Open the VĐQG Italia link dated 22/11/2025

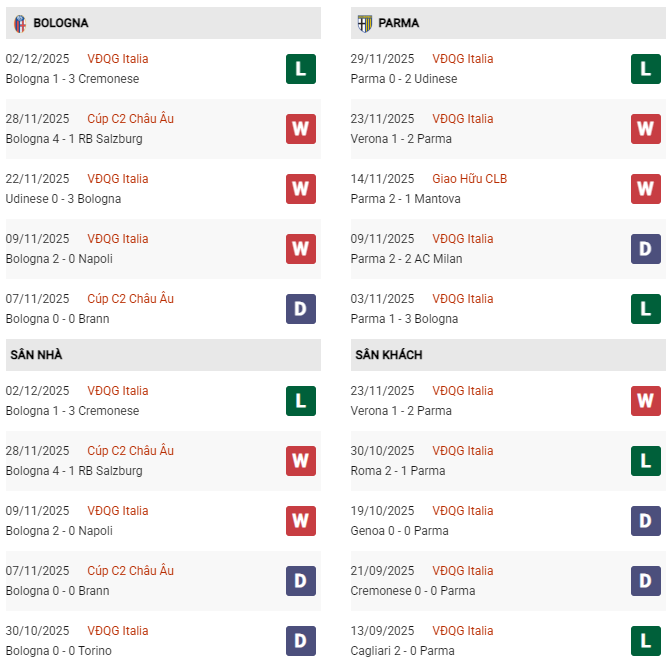click(x=117, y=179)
